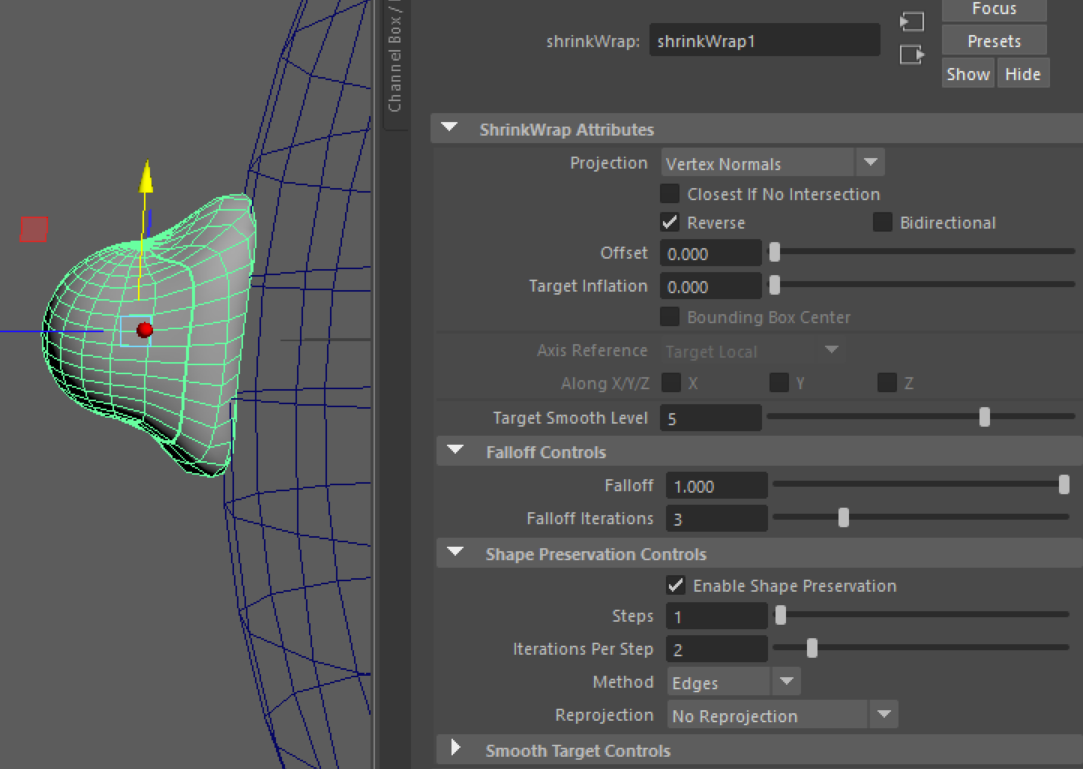Viewport: 1083px width, 769px height.
Task: Click the Focus button
Action: [x=993, y=9]
